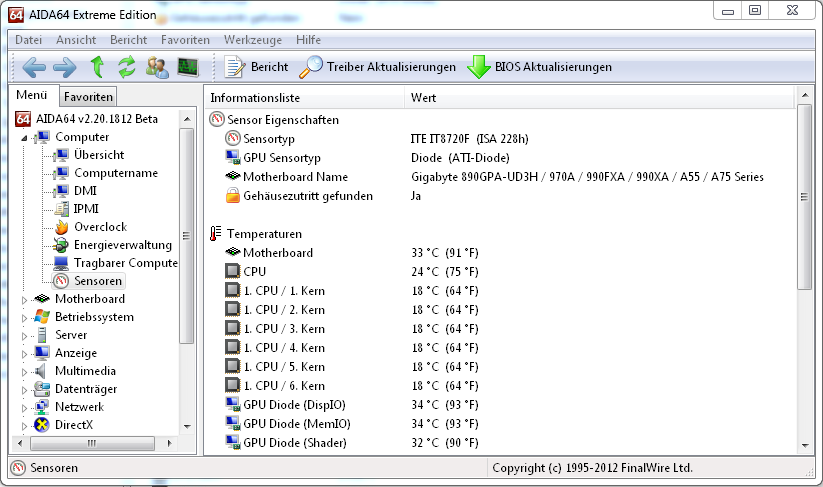Open the Ansicht menu

(76, 40)
